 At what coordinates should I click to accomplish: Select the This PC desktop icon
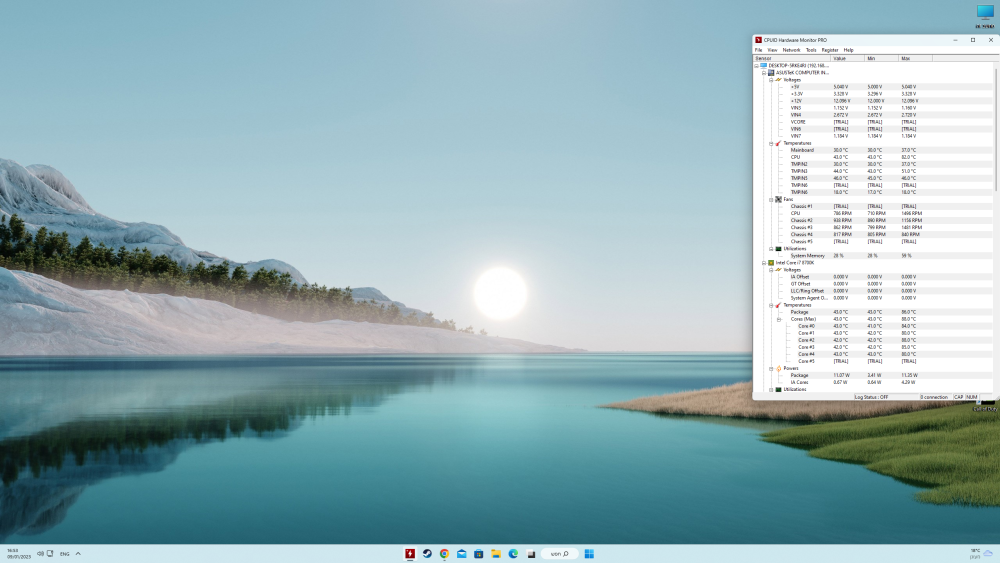click(x=985, y=17)
